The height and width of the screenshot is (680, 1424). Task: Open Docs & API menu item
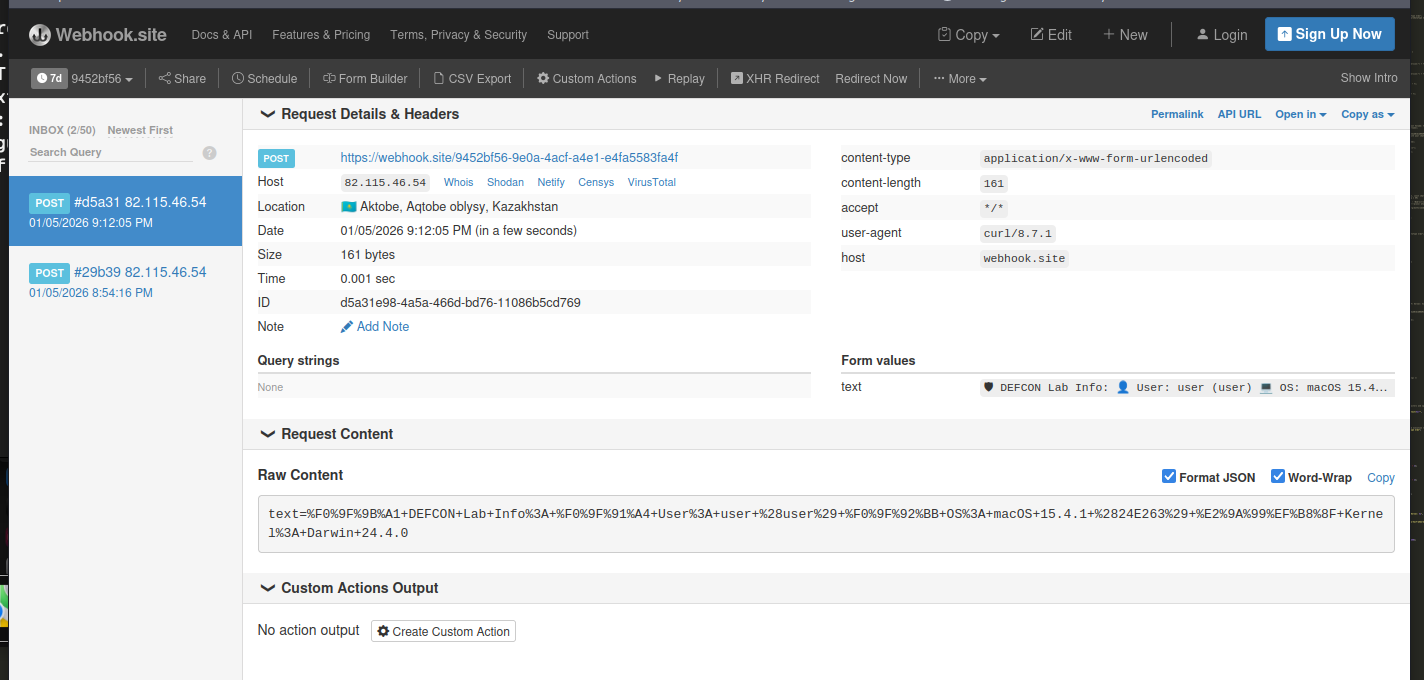[x=222, y=34]
